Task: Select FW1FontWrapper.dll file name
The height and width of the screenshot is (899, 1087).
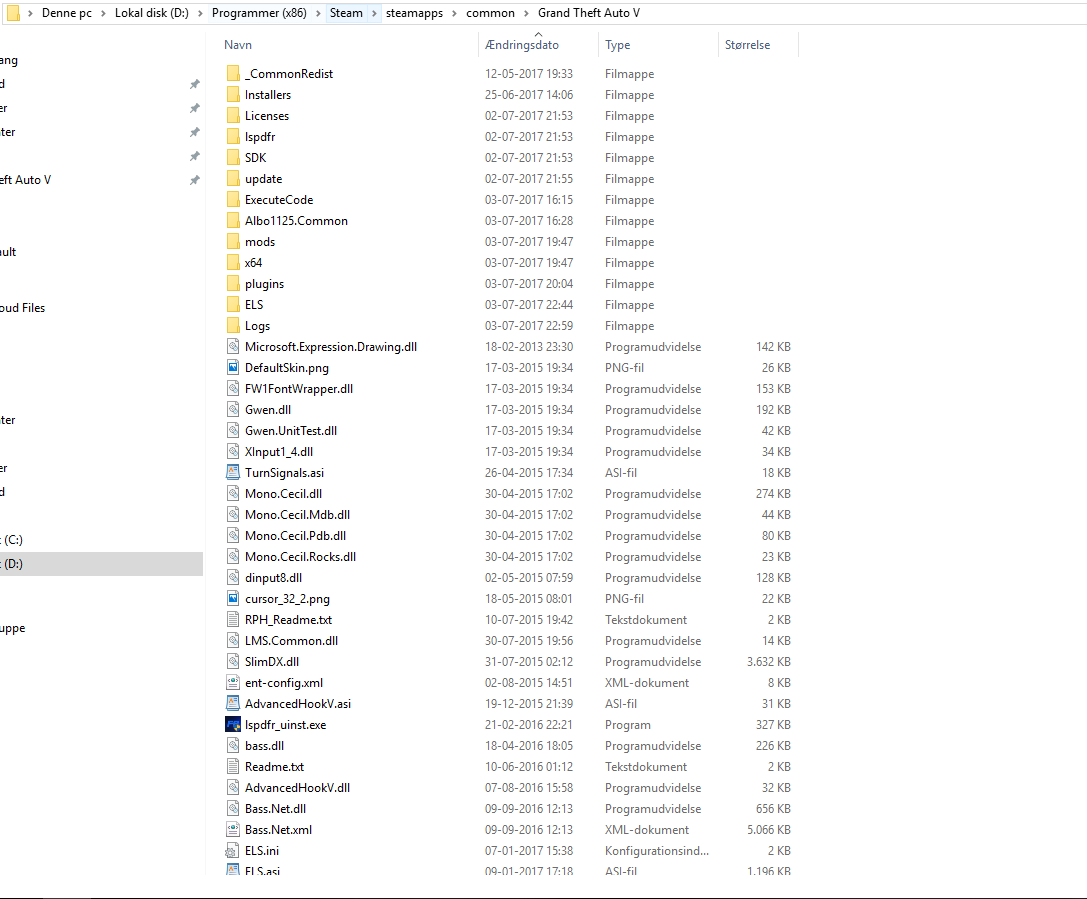Action: coord(299,389)
